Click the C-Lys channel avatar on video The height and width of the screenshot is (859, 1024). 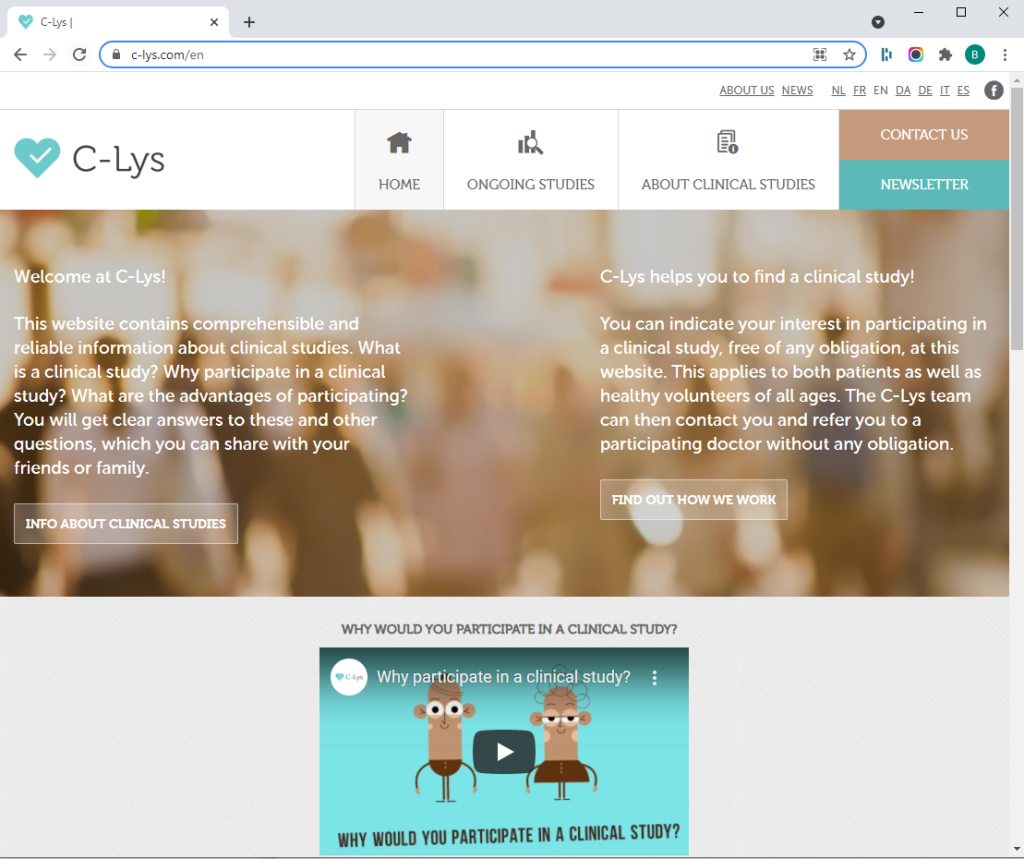point(349,677)
